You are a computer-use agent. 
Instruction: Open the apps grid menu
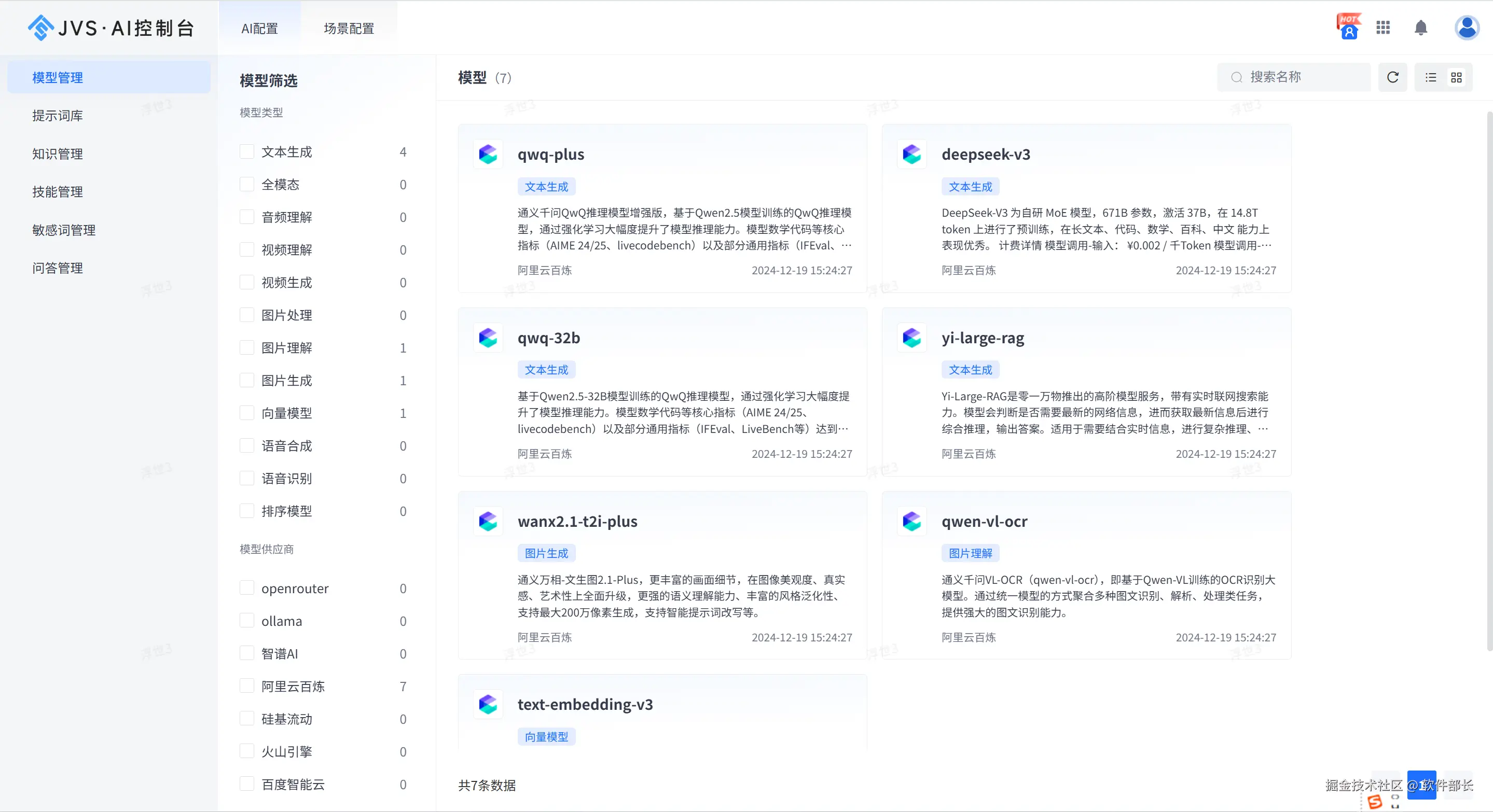pyautogui.click(x=1383, y=28)
